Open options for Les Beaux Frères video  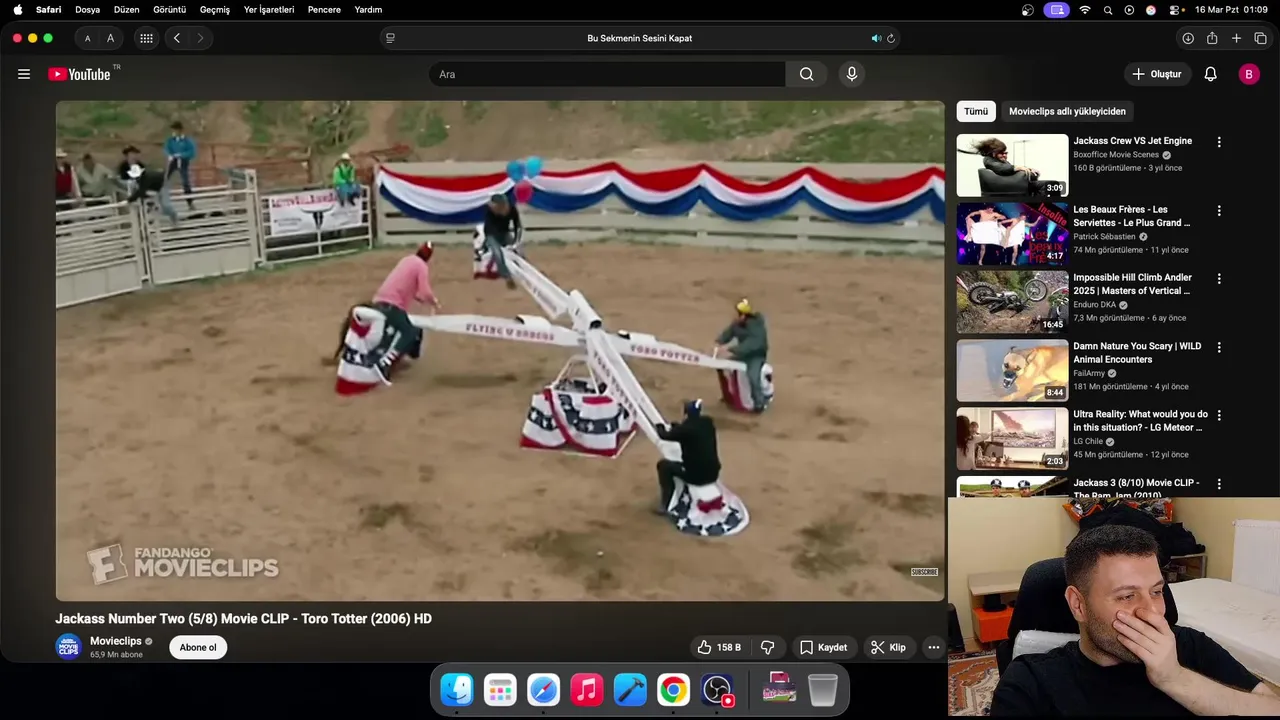click(x=1218, y=211)
